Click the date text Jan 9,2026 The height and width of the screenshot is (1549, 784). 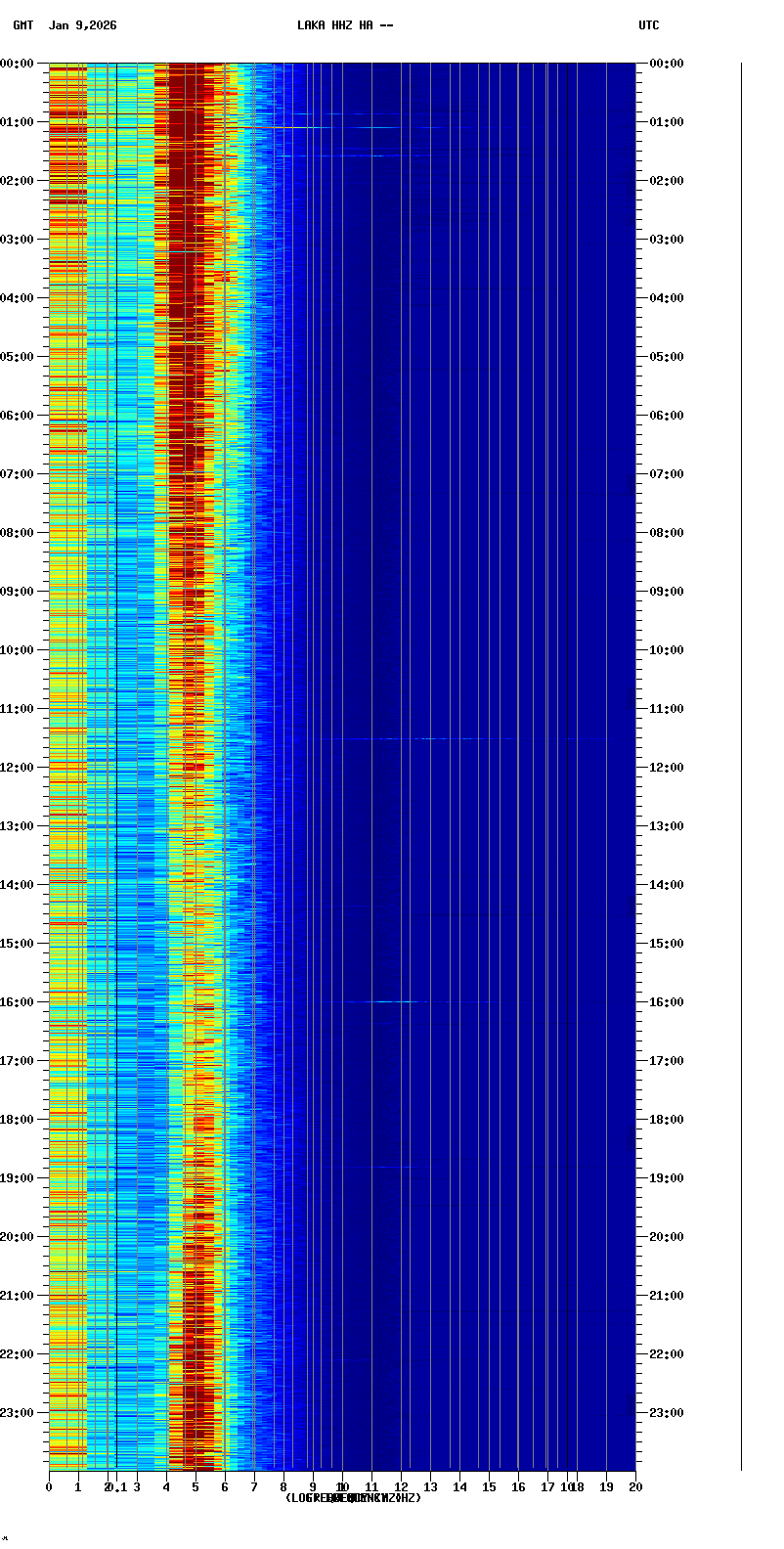(82, 25)
